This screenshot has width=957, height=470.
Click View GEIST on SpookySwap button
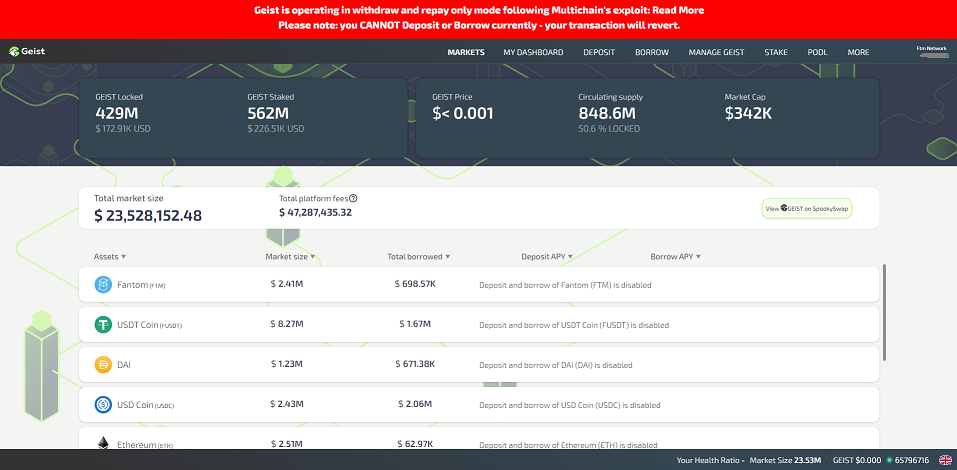coord(806,208)
